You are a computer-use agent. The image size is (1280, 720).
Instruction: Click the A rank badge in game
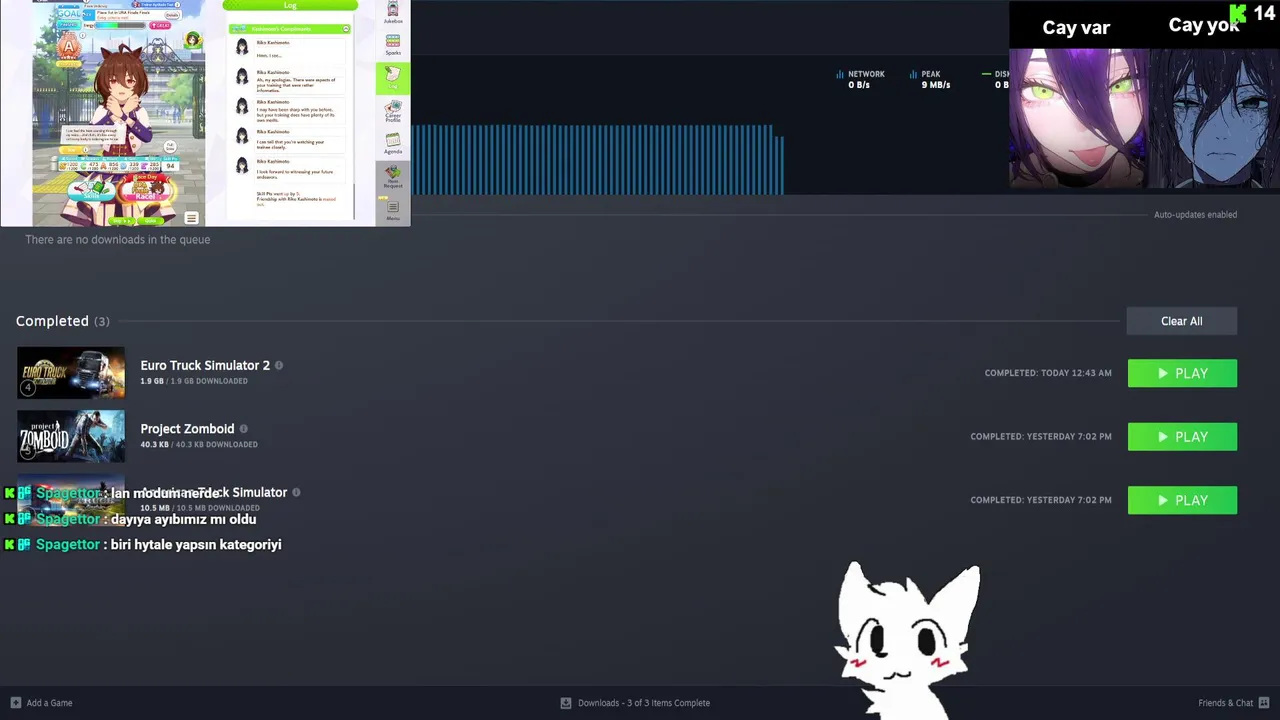coord(68,47)
